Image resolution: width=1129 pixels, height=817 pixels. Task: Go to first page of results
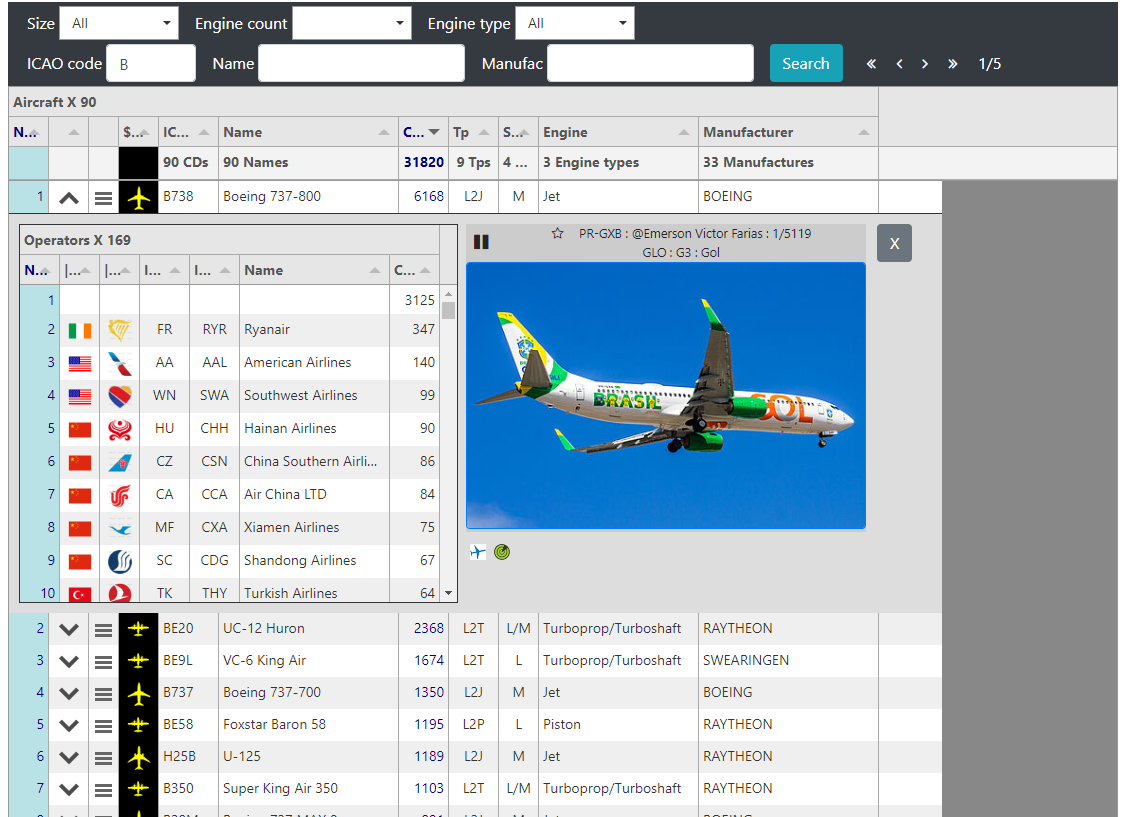pyautogui.click(x=871, y=64)
